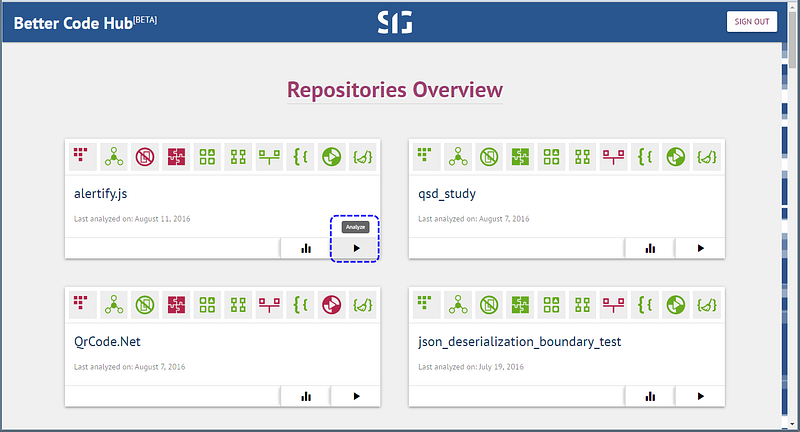Click the double-brace icon on qsd_study card
The image size is (800, 432).
point(644,157)
